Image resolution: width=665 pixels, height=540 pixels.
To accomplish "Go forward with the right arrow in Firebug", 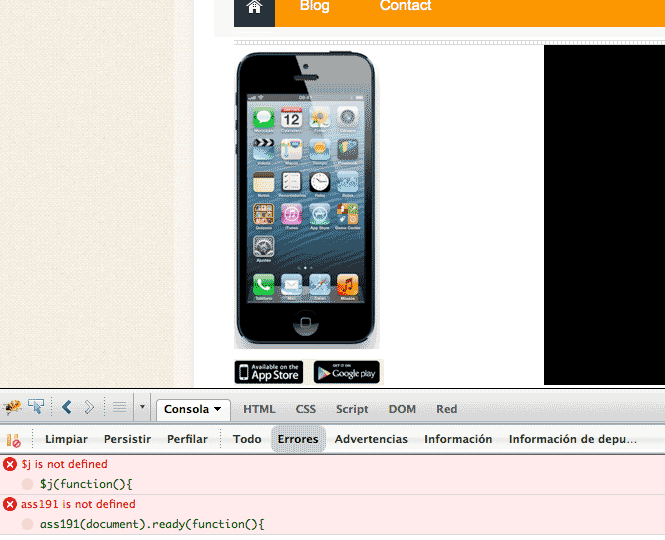I will 89,407.
